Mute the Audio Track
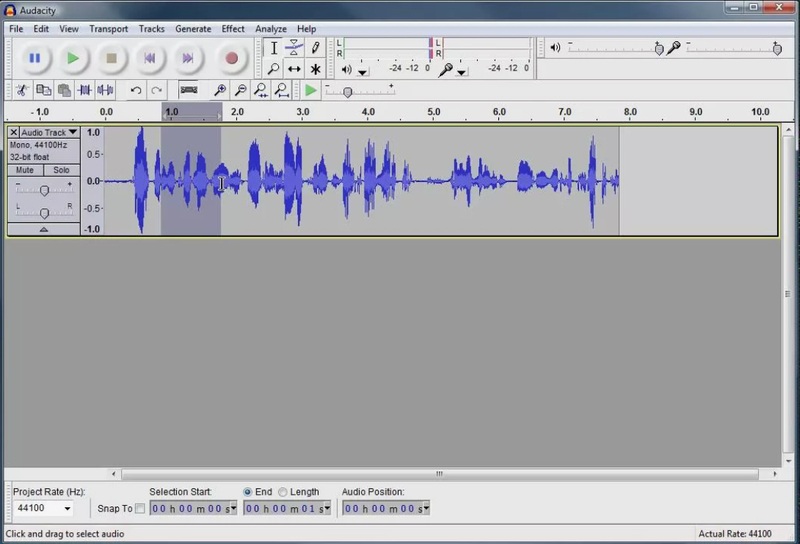The width and height of the screenshot is (800, 544). pos(26,170)
